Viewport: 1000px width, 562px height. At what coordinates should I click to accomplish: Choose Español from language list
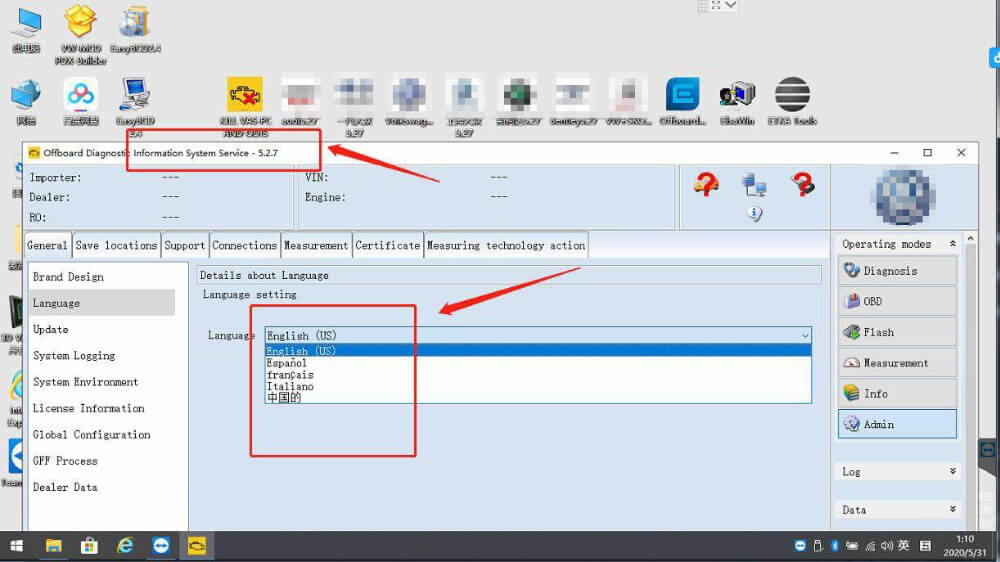click(x=538, y=363)
